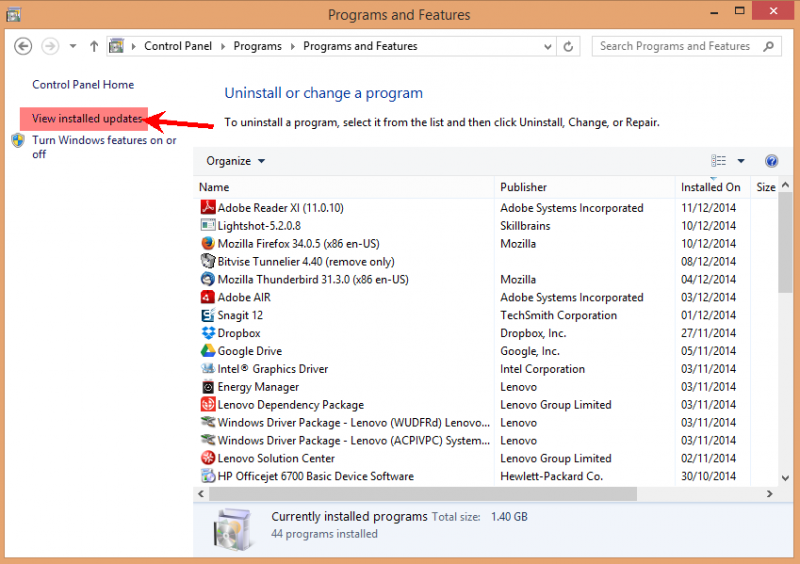Select the Dropbox icon
The width and height of the screenshot is (800, 564).
(x=208, y=333)
